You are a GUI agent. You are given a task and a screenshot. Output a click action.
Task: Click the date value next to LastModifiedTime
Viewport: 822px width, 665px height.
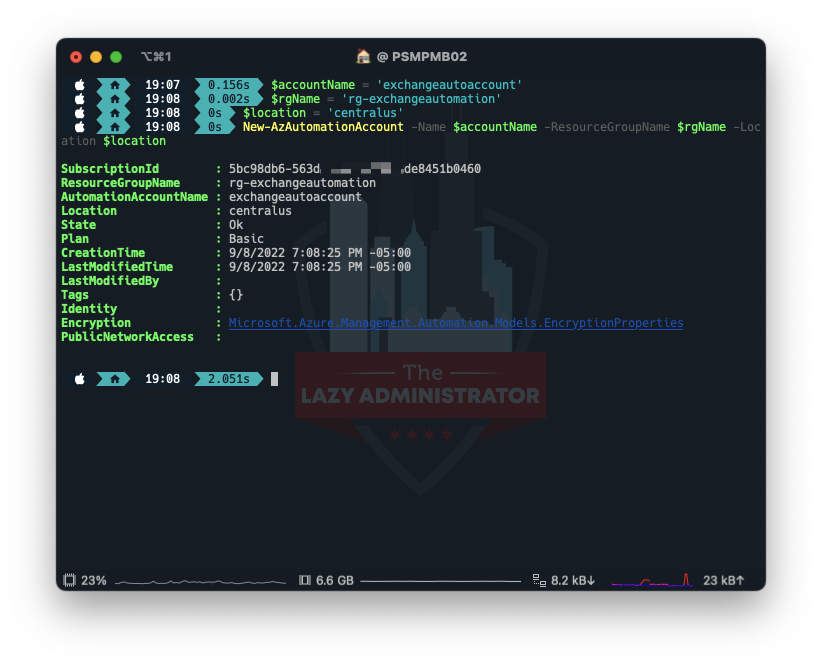coord(320,267)
